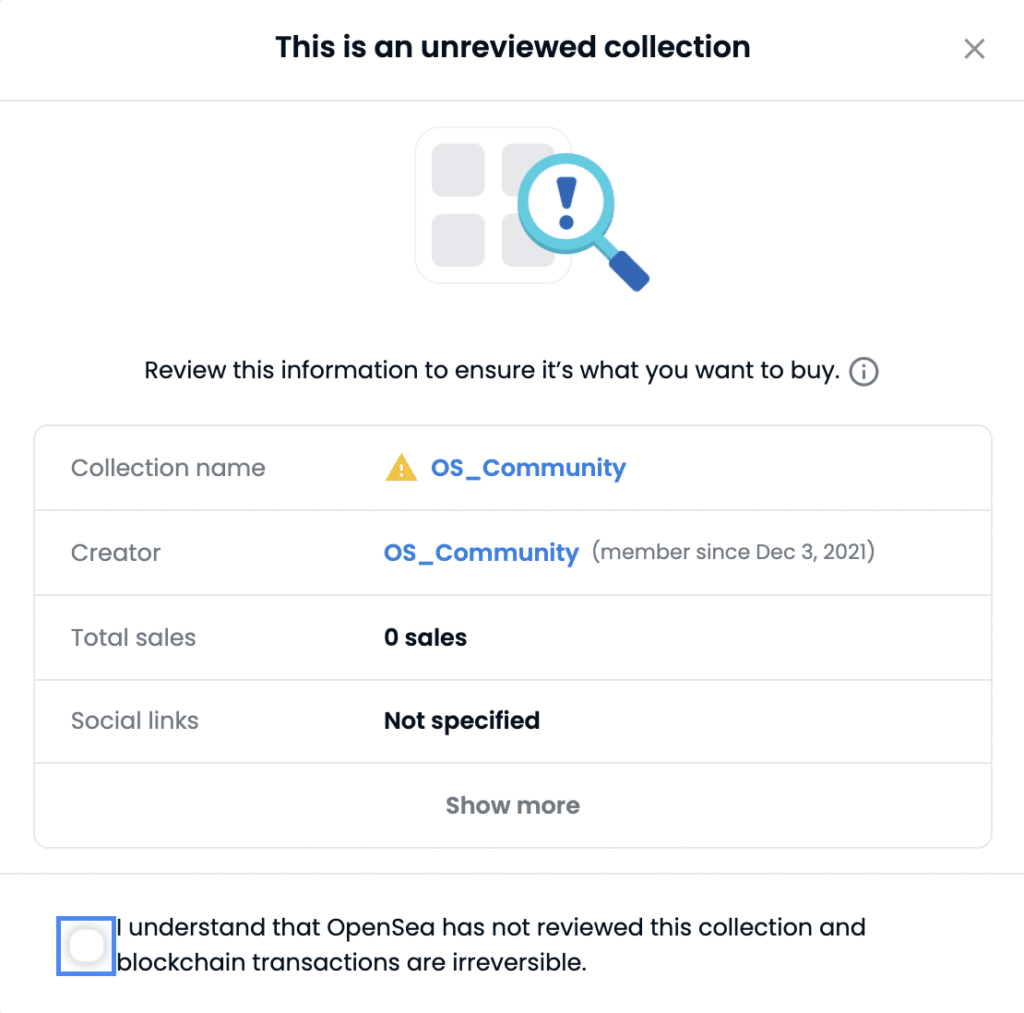This screenshot has width=1024, height=1013.
Task: Open the OS_Community collection name link
Action: click(528, 468)
